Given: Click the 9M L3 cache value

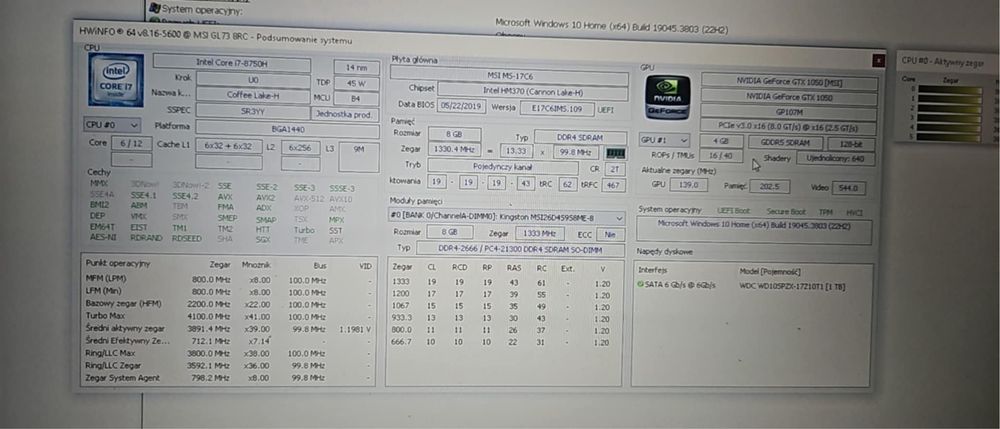Looking at the screenshot, I should [x=358, y=157].
